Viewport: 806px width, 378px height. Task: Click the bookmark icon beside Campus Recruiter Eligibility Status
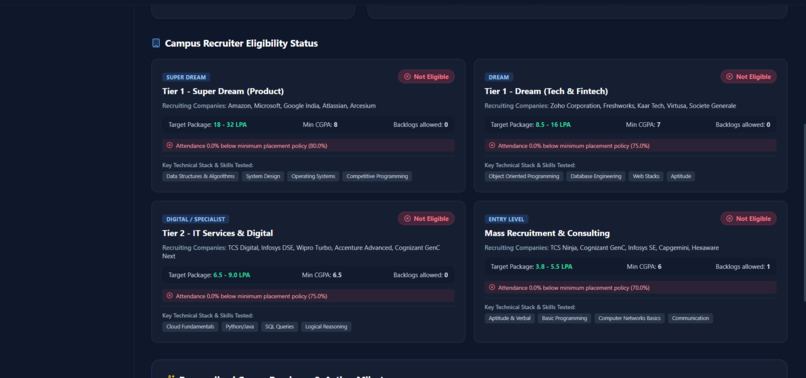(156, 43)
